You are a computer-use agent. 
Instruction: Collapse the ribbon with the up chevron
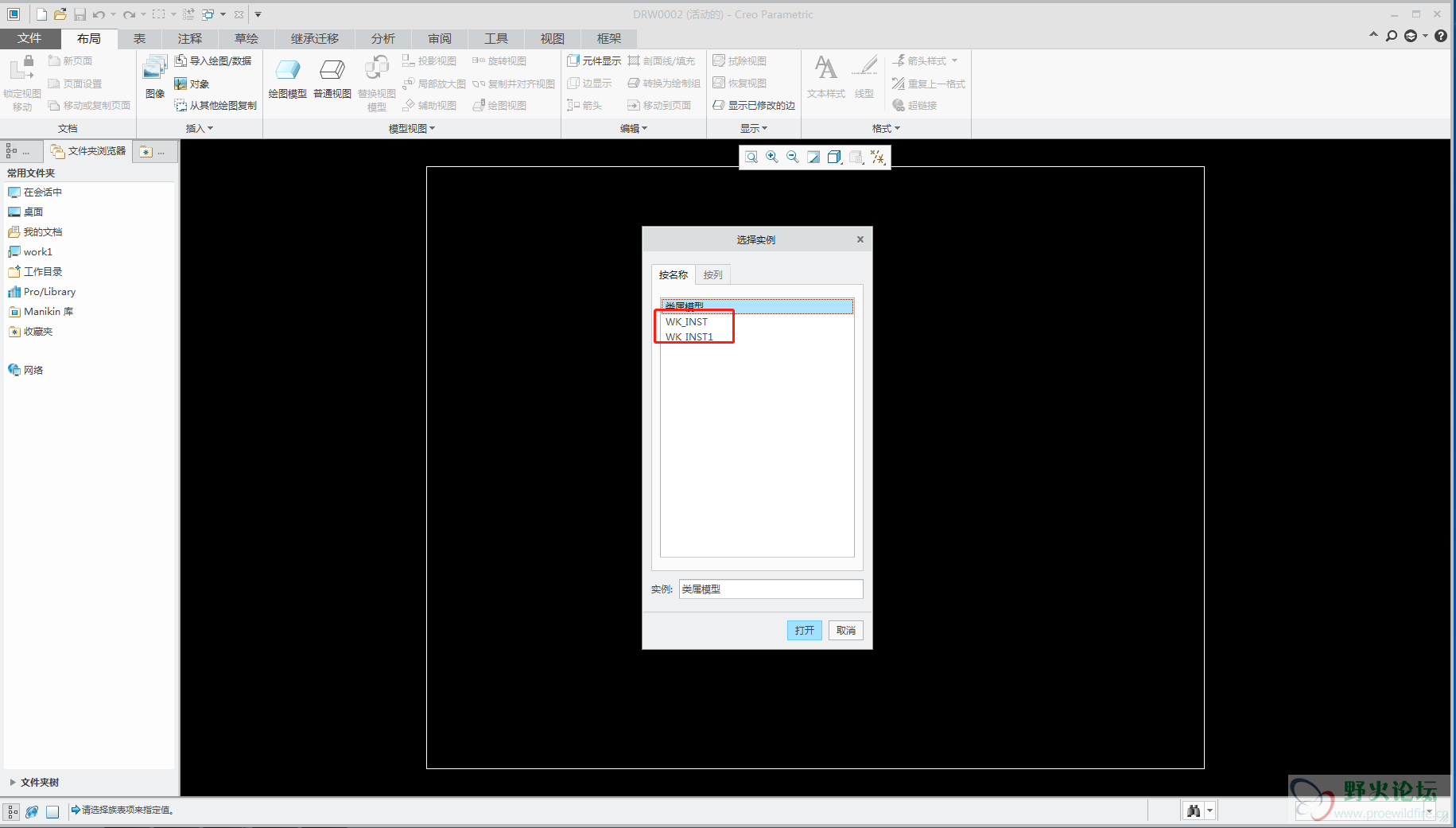point(1373,35)
